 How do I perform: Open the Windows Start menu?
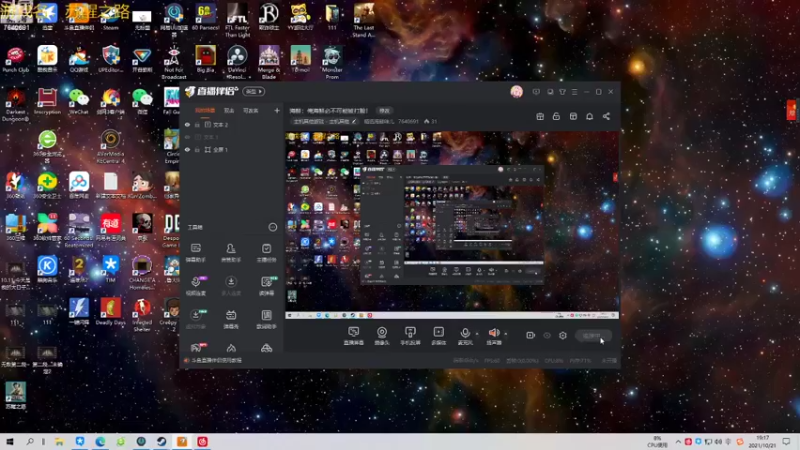click(9, 442)
